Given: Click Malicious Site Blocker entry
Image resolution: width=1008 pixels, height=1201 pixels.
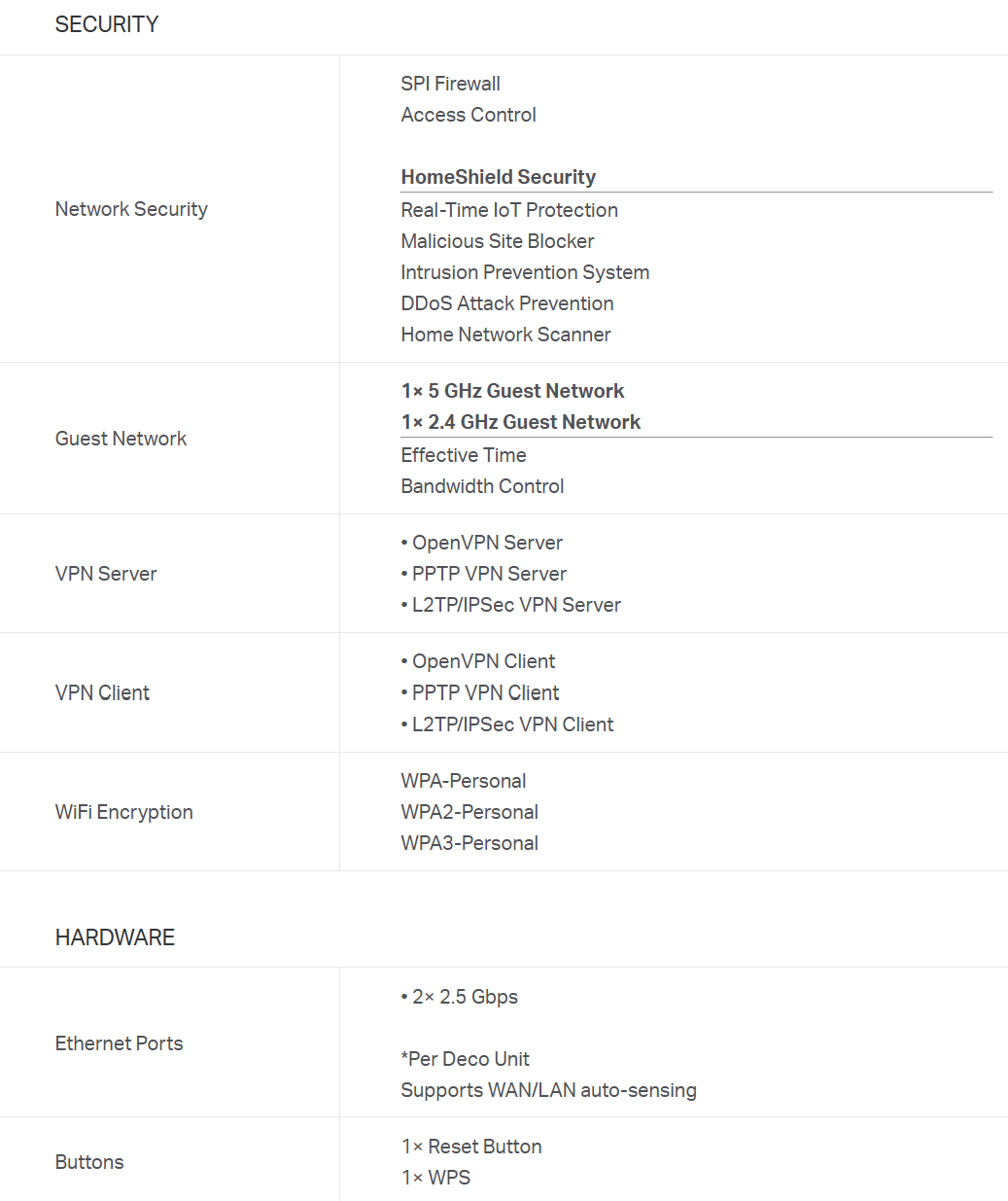Looking at the screenshot, I should point(498,241).
